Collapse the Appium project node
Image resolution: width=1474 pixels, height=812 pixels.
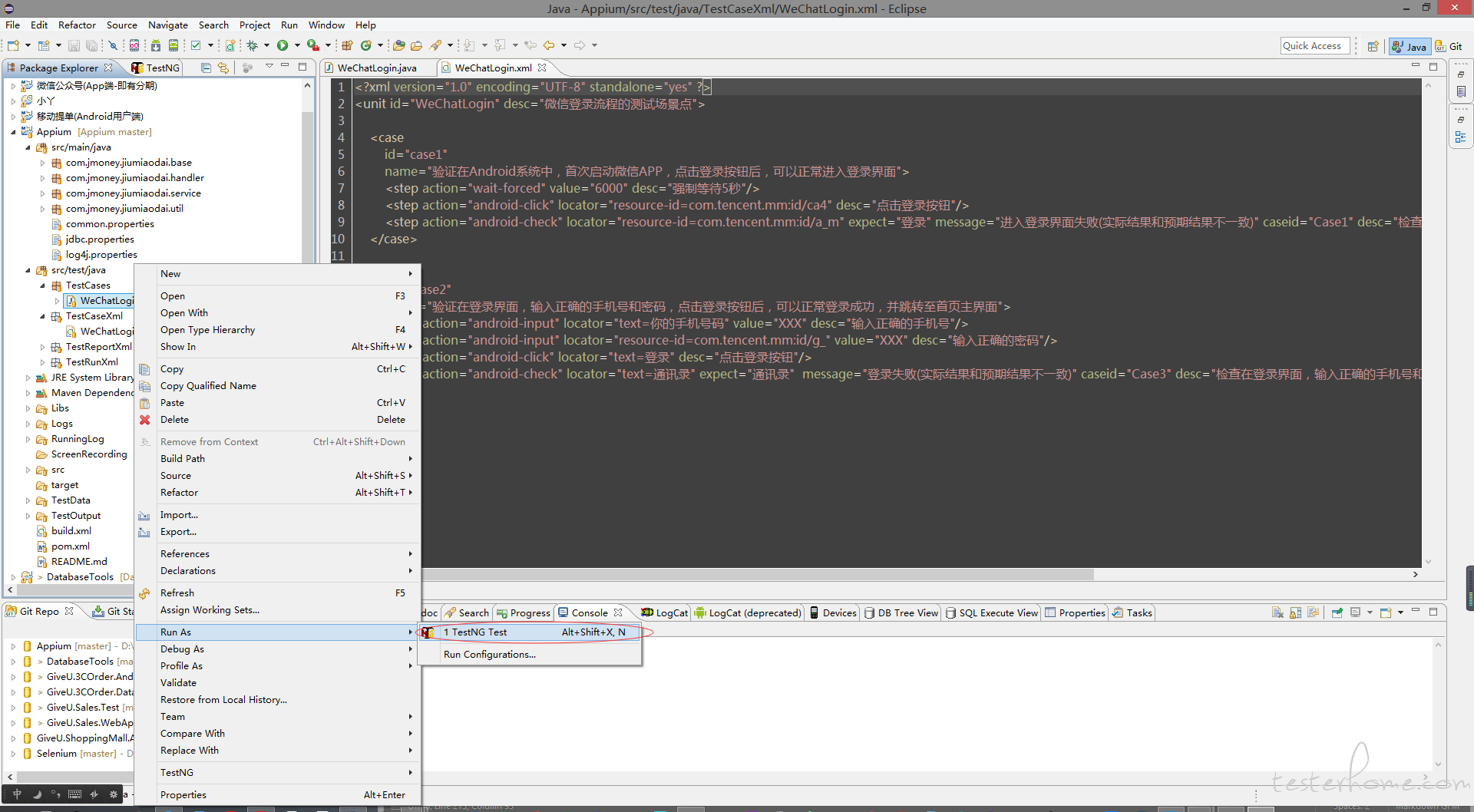pos(13,132)
